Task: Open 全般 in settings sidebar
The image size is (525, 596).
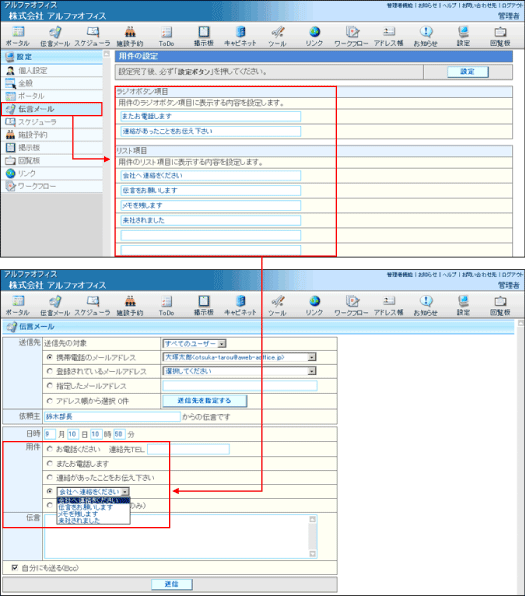Action: pos(52,83)
